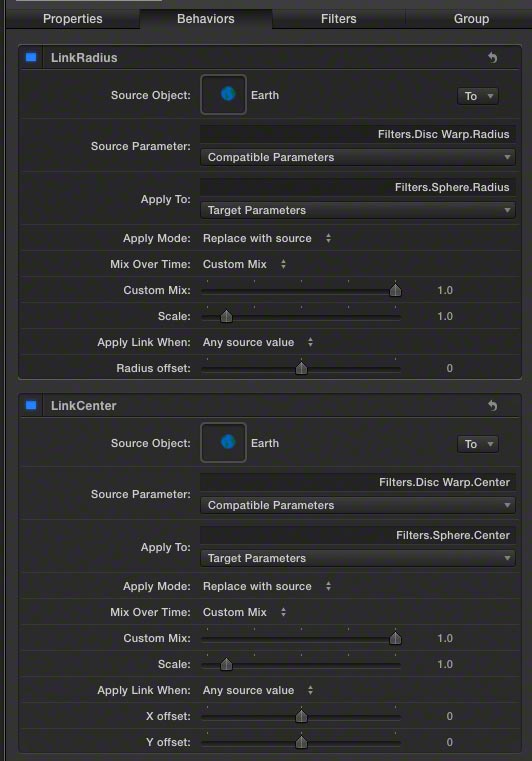Screen dimensions: 532x761
Task: Click the Y offset slider handle
Action: tap(301, 742)
